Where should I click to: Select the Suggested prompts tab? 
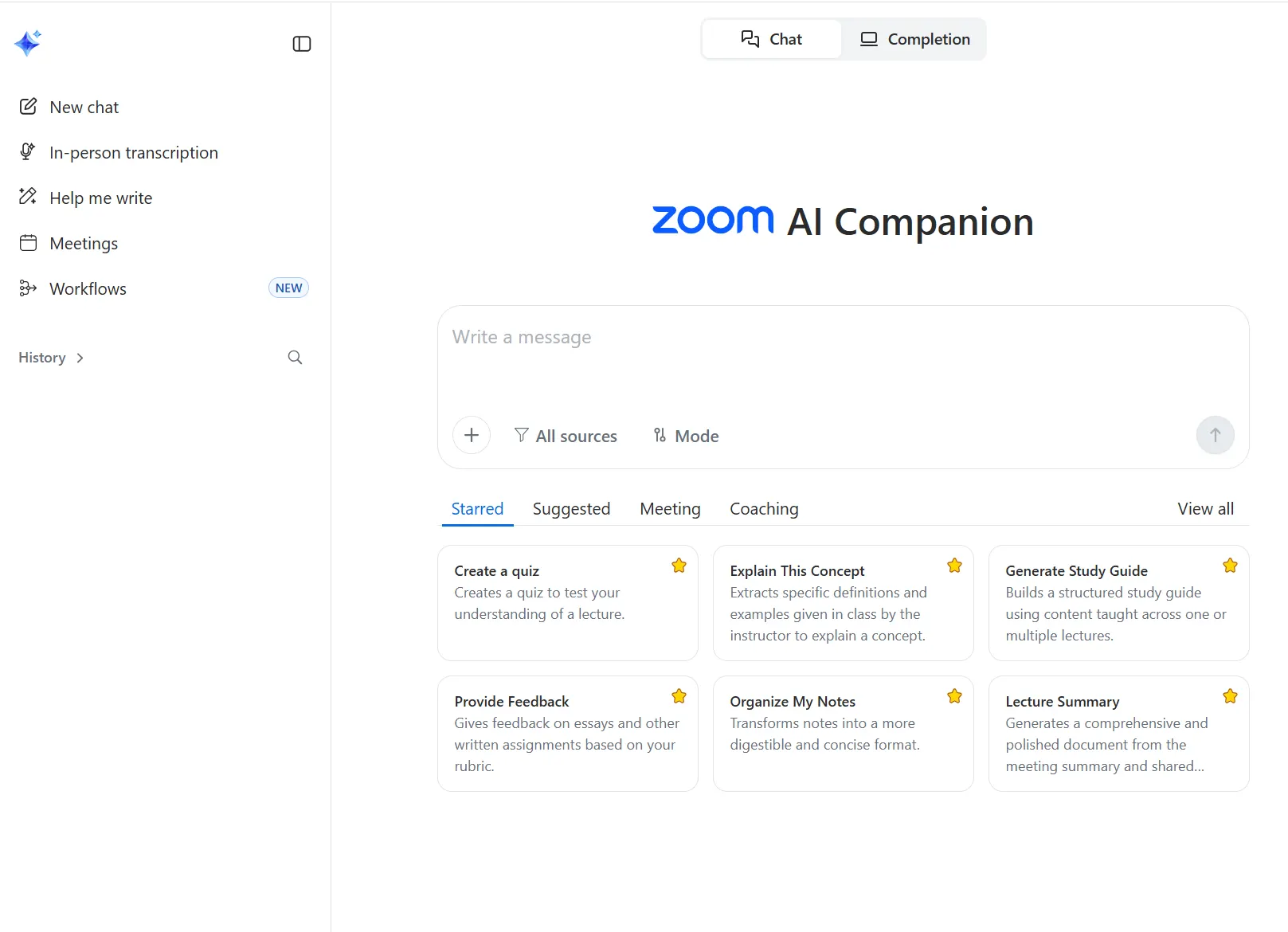pos(571,509)
